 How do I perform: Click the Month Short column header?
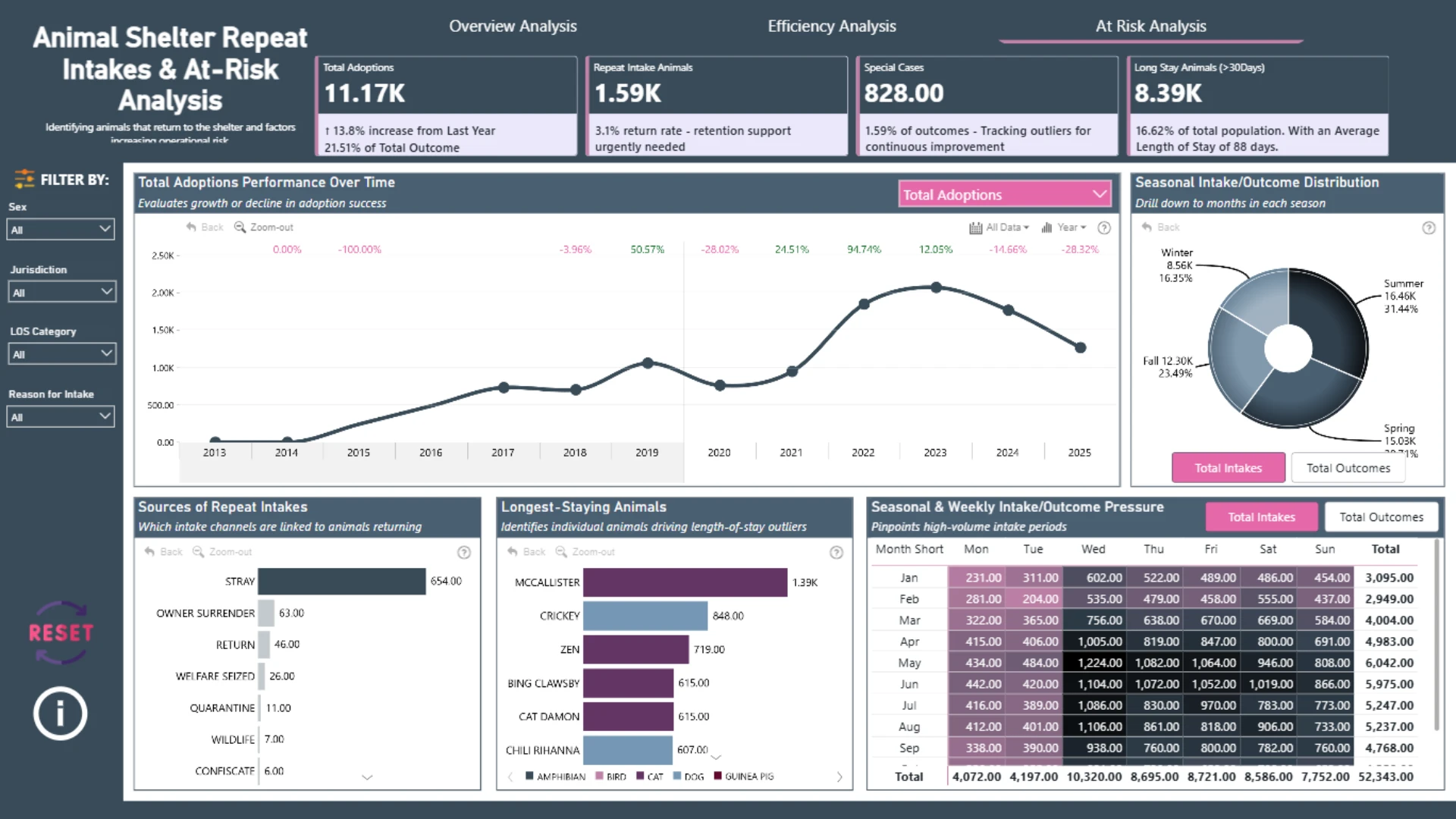(909, 549)
